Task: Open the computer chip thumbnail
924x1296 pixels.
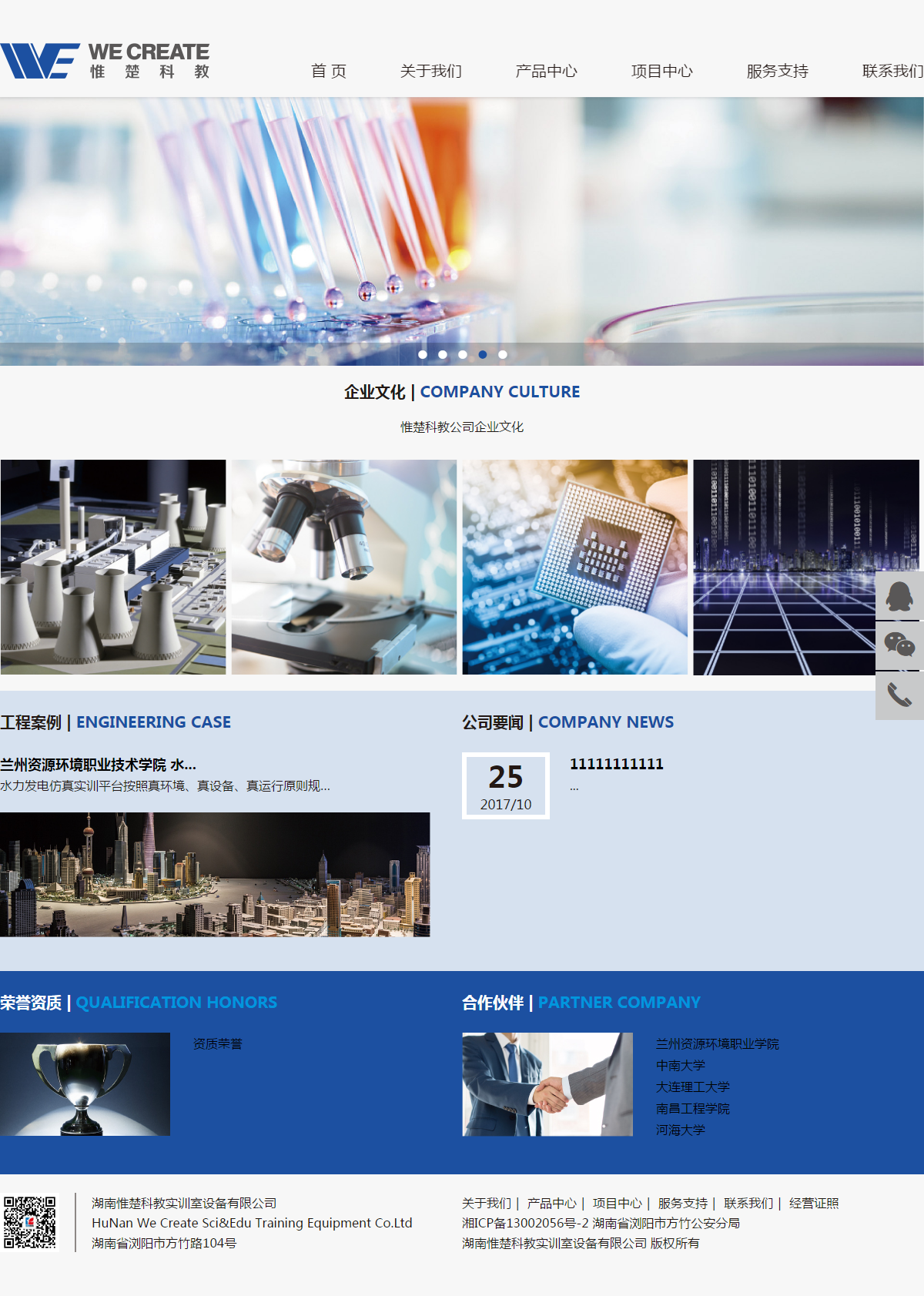Action: point(575,568)
